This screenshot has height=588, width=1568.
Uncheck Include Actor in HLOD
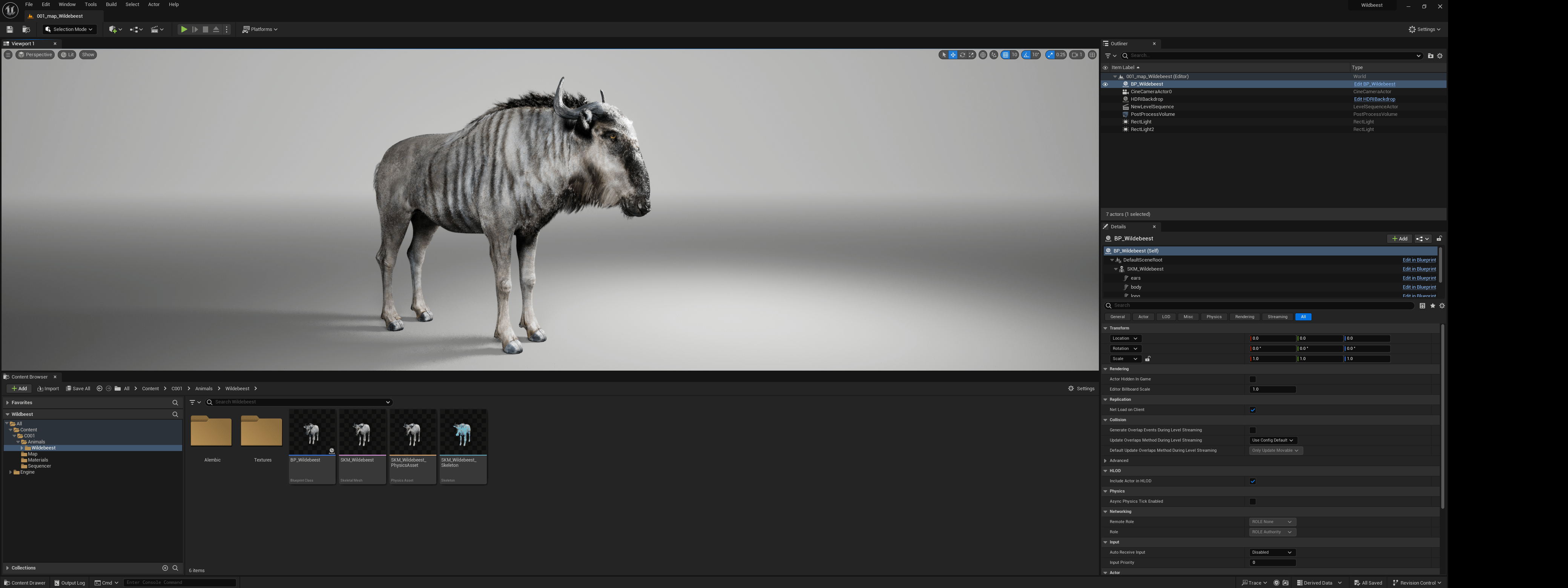click(x=1253, y=481)
